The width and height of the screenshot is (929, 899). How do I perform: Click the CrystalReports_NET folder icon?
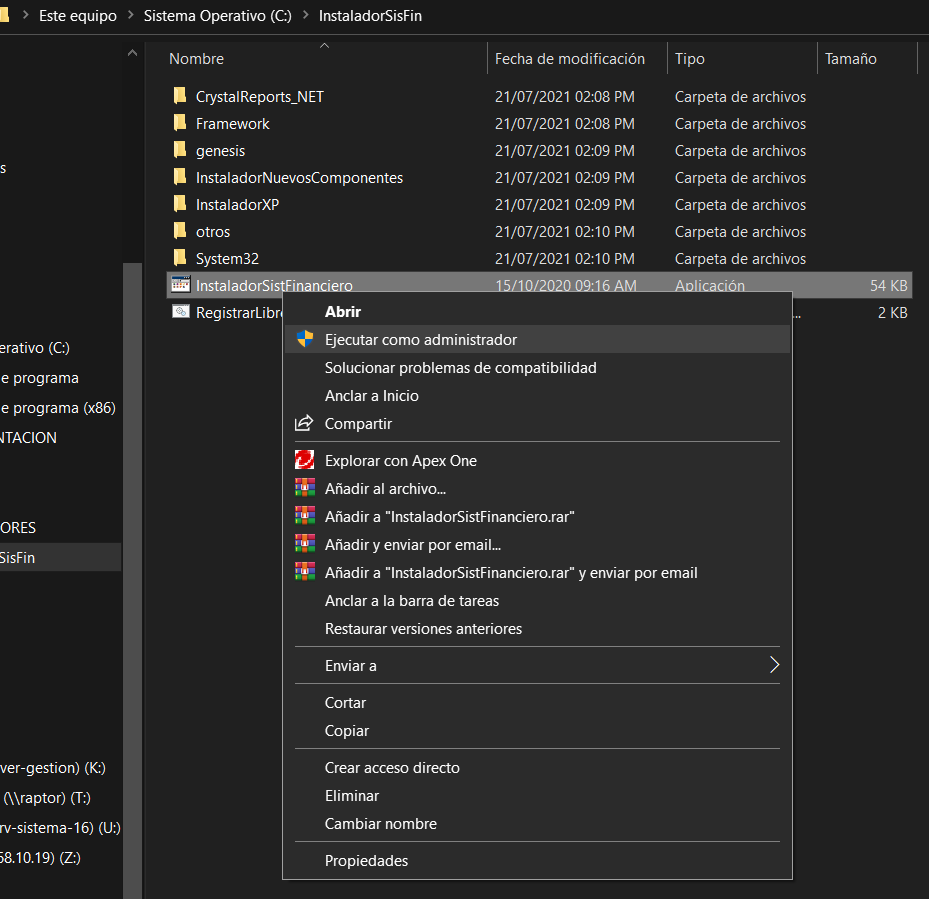pos(180,95)
